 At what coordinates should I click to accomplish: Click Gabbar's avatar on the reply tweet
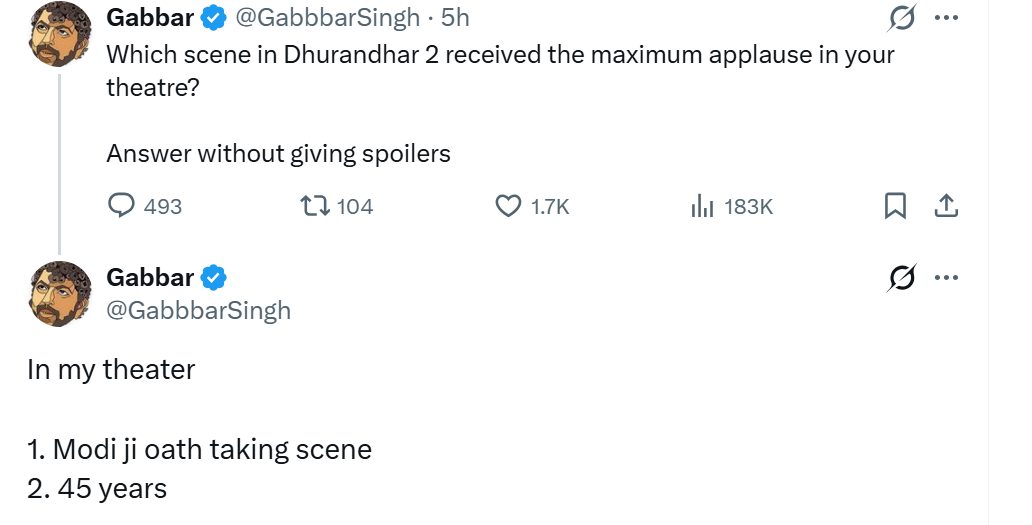[x=61, y=293]
